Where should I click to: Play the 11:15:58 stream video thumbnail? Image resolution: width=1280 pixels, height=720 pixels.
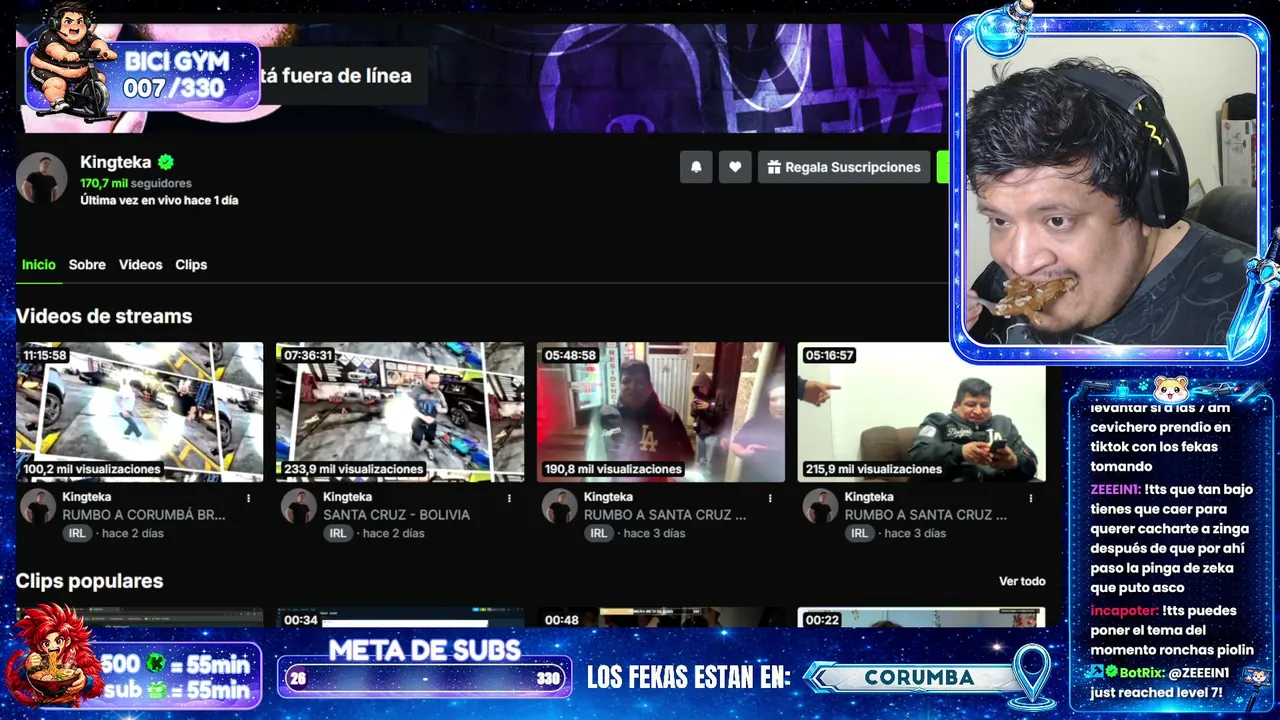click(140, 412)
